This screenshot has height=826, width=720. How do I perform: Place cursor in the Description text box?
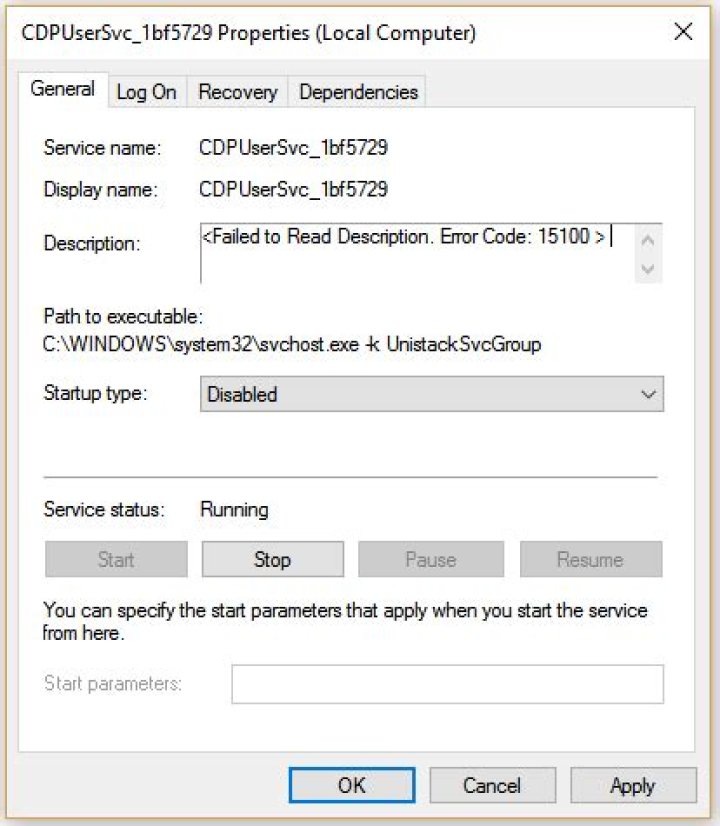click(x=420, y=248)
